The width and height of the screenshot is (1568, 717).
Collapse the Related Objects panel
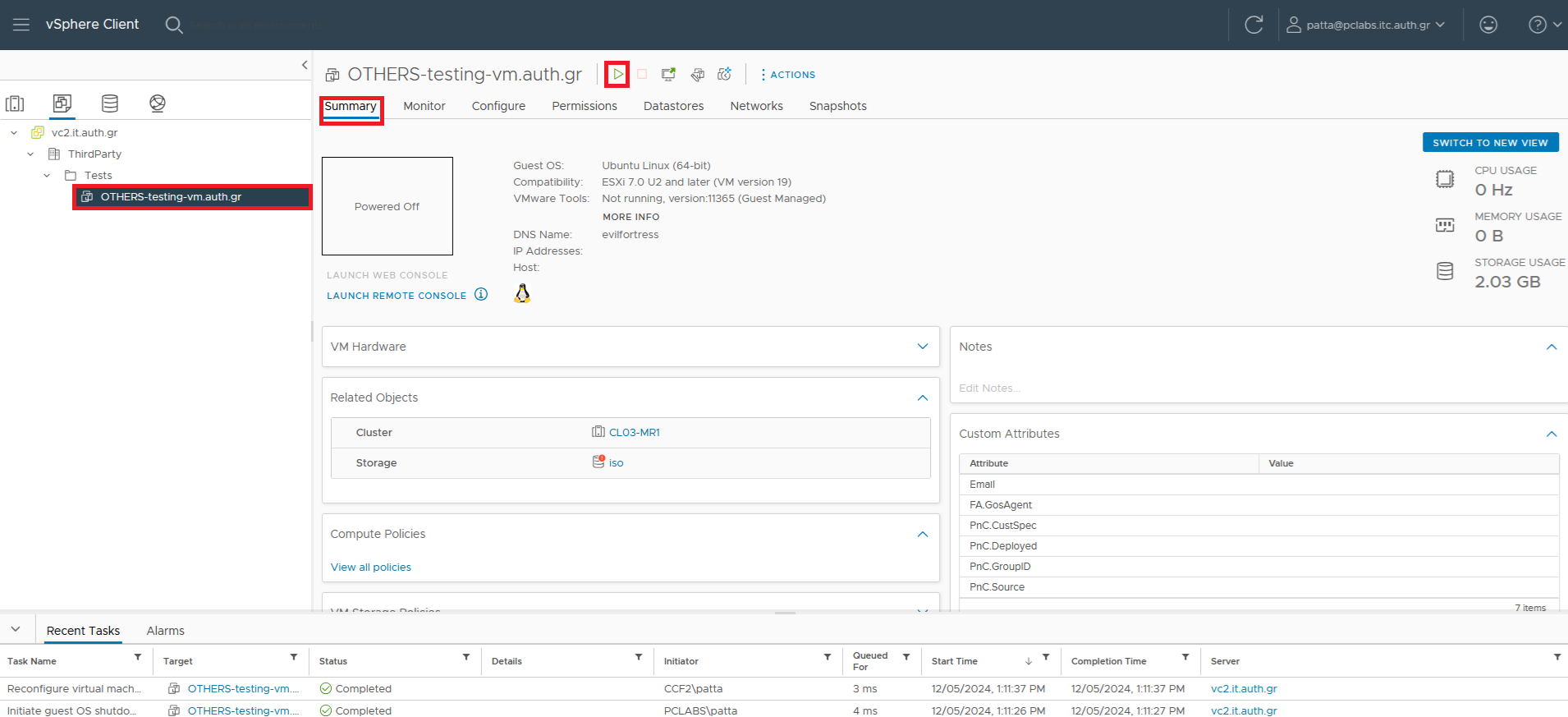coord(923,398)
